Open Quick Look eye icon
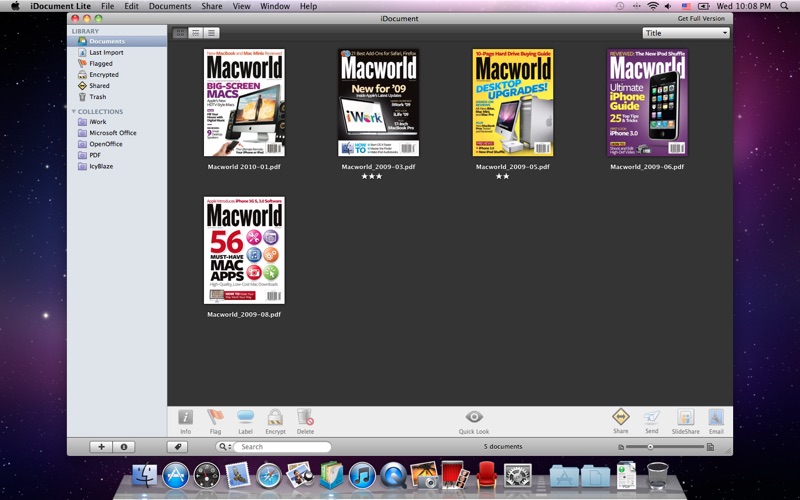The height and width of the screenshot is (500, 800). [474, 417]
